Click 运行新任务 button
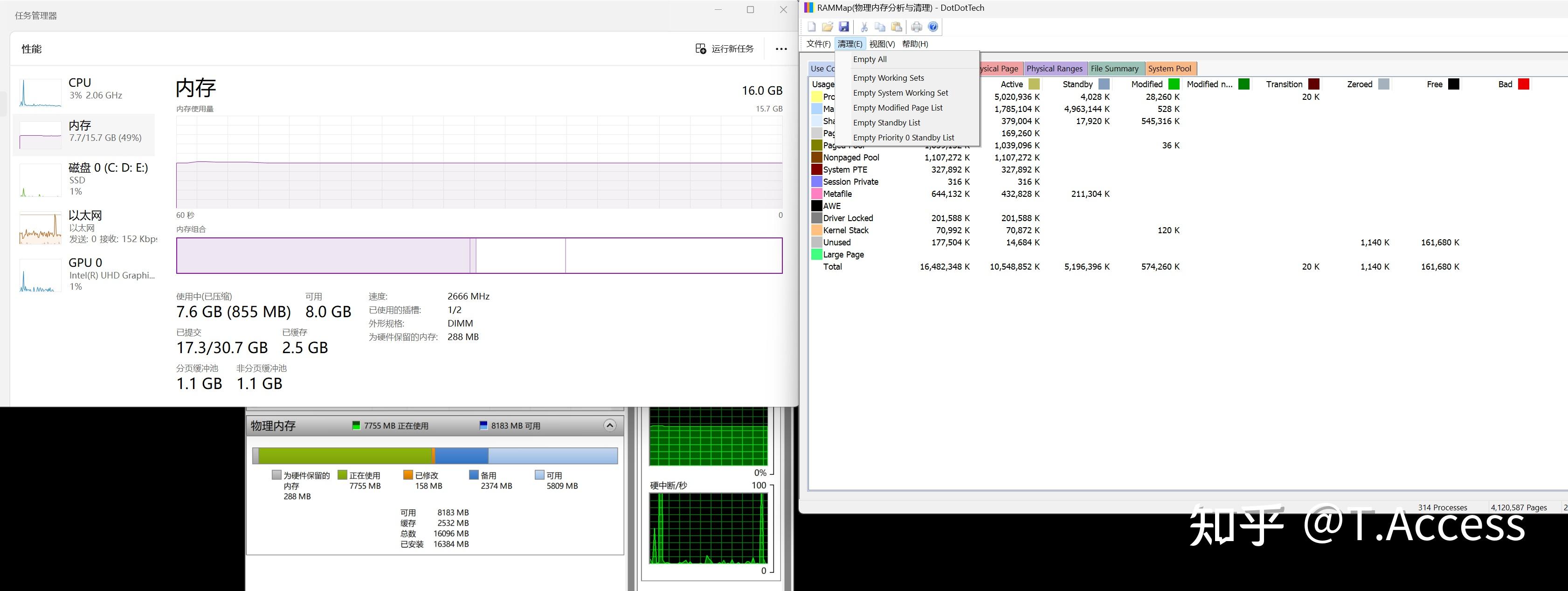 click(725, 49)
